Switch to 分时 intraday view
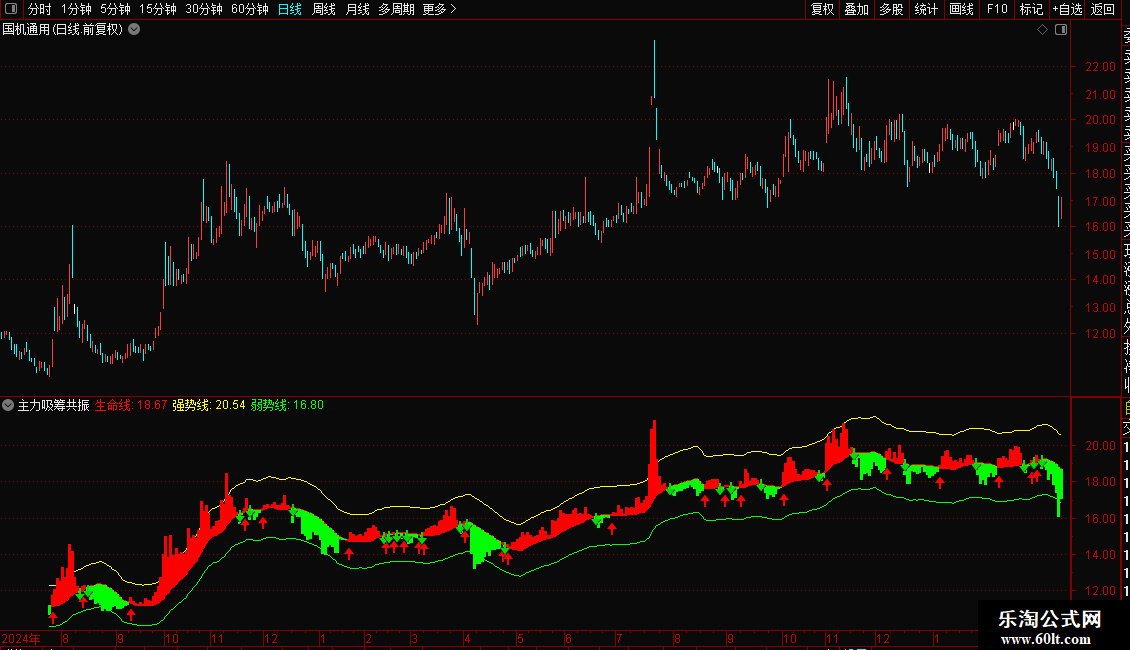 point(40,9)
